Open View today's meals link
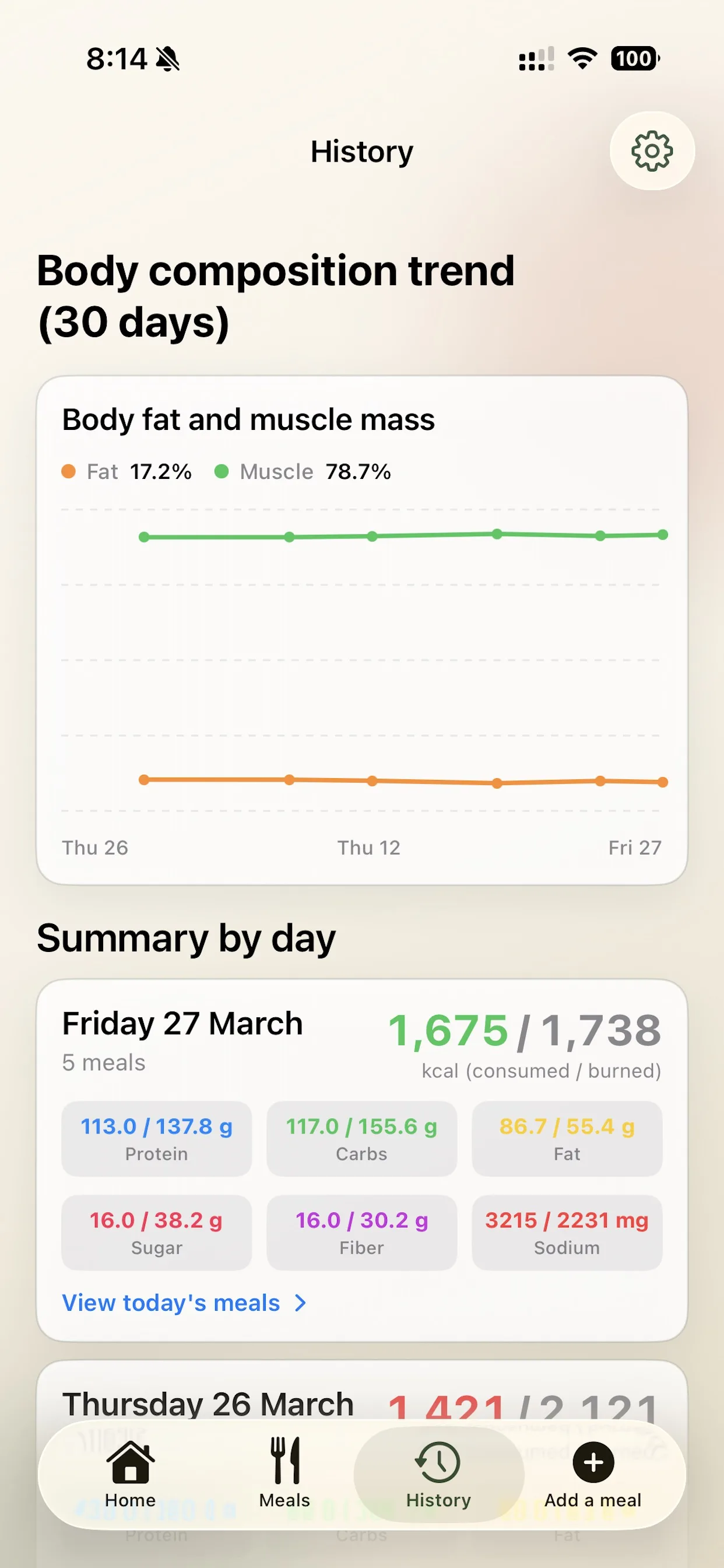 point(171,1303)
